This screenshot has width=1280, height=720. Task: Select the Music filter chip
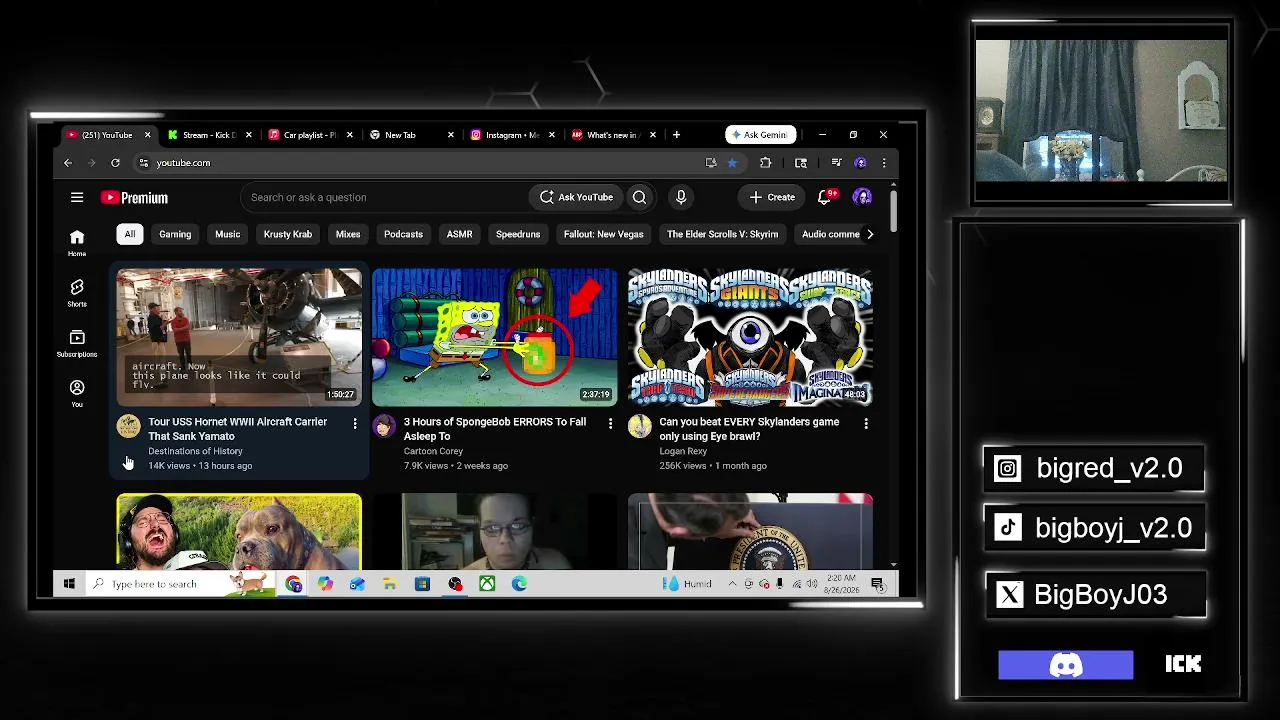click(228, 234)
